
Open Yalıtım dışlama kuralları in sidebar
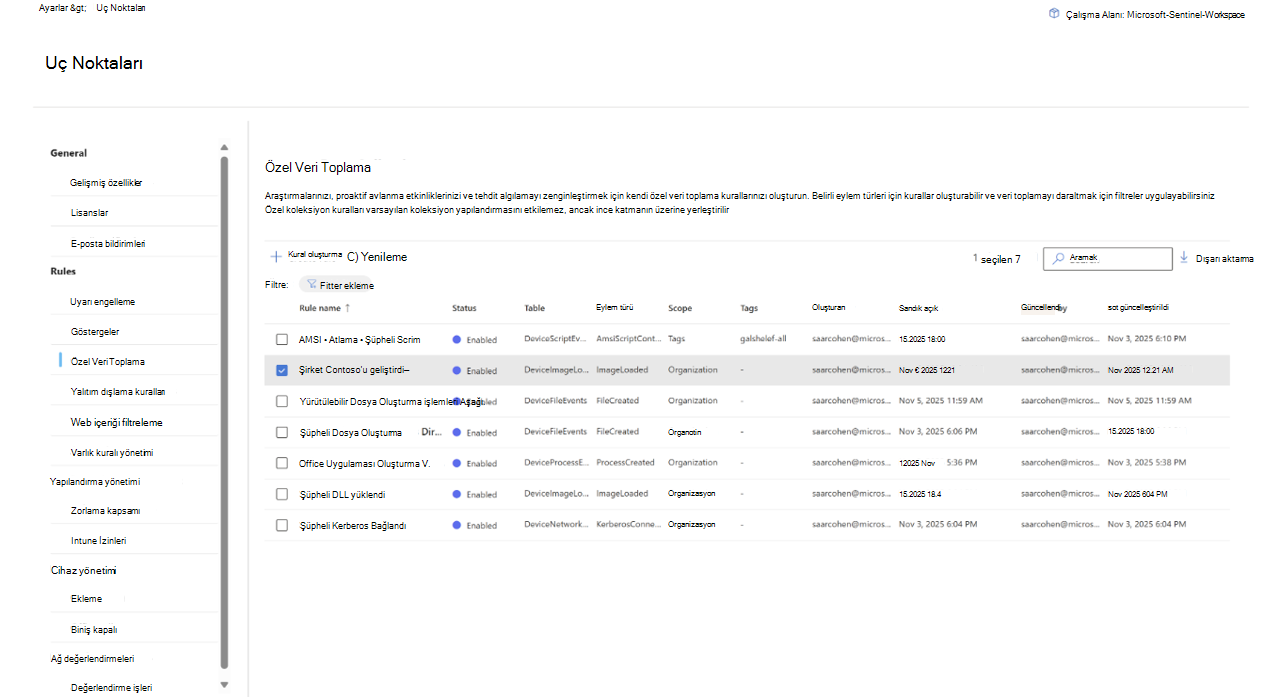pyautogui.click(x=117, y=391)
